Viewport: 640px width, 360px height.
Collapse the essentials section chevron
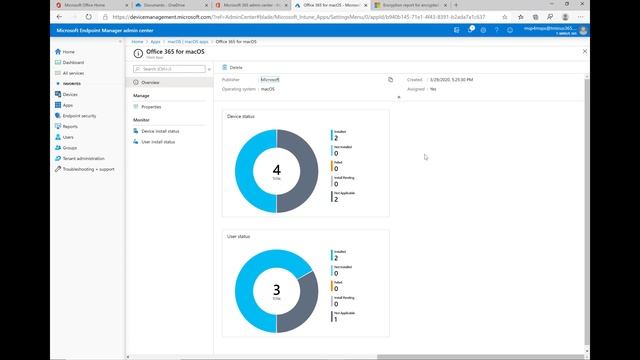point(399,97)
